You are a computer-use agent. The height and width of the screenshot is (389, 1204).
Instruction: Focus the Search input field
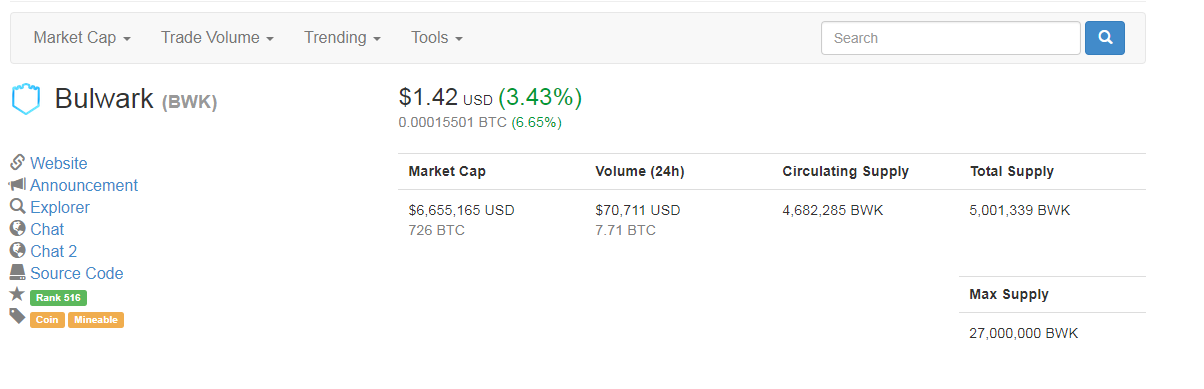pos(951,38)
